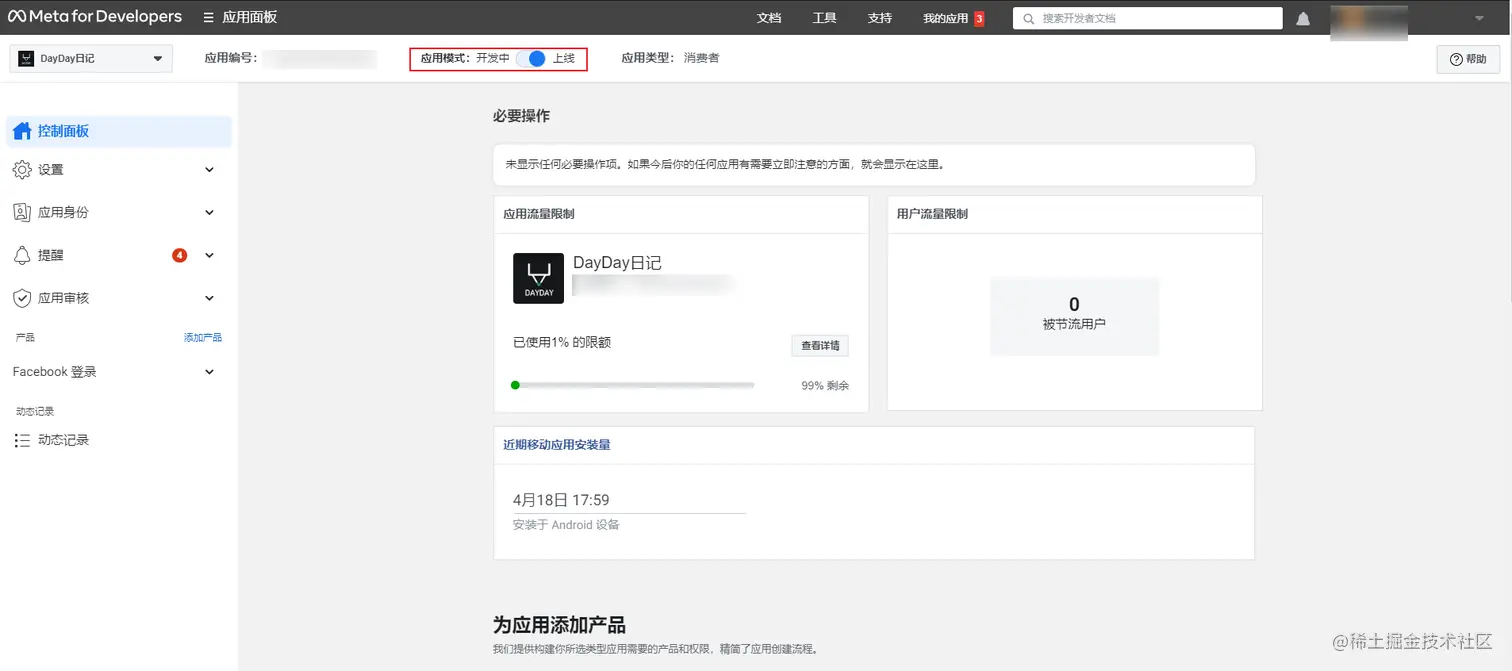Screen dimensions: 1512x671
Task: Click the 为应用添加产品 heading
Action: [559, 625]
